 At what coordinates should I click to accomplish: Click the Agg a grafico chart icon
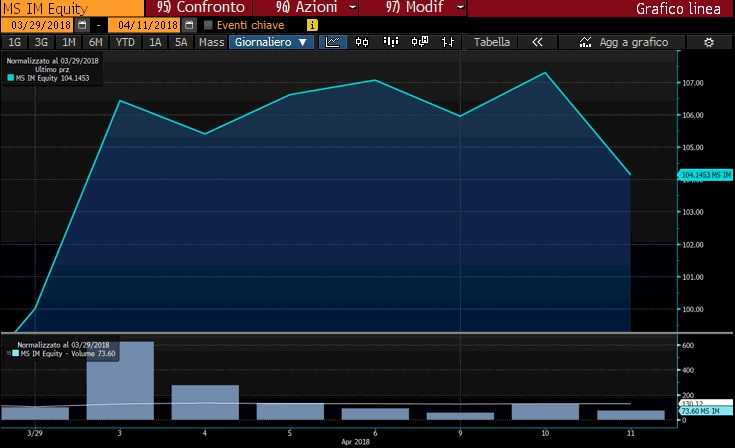click(x=585, y=43)
